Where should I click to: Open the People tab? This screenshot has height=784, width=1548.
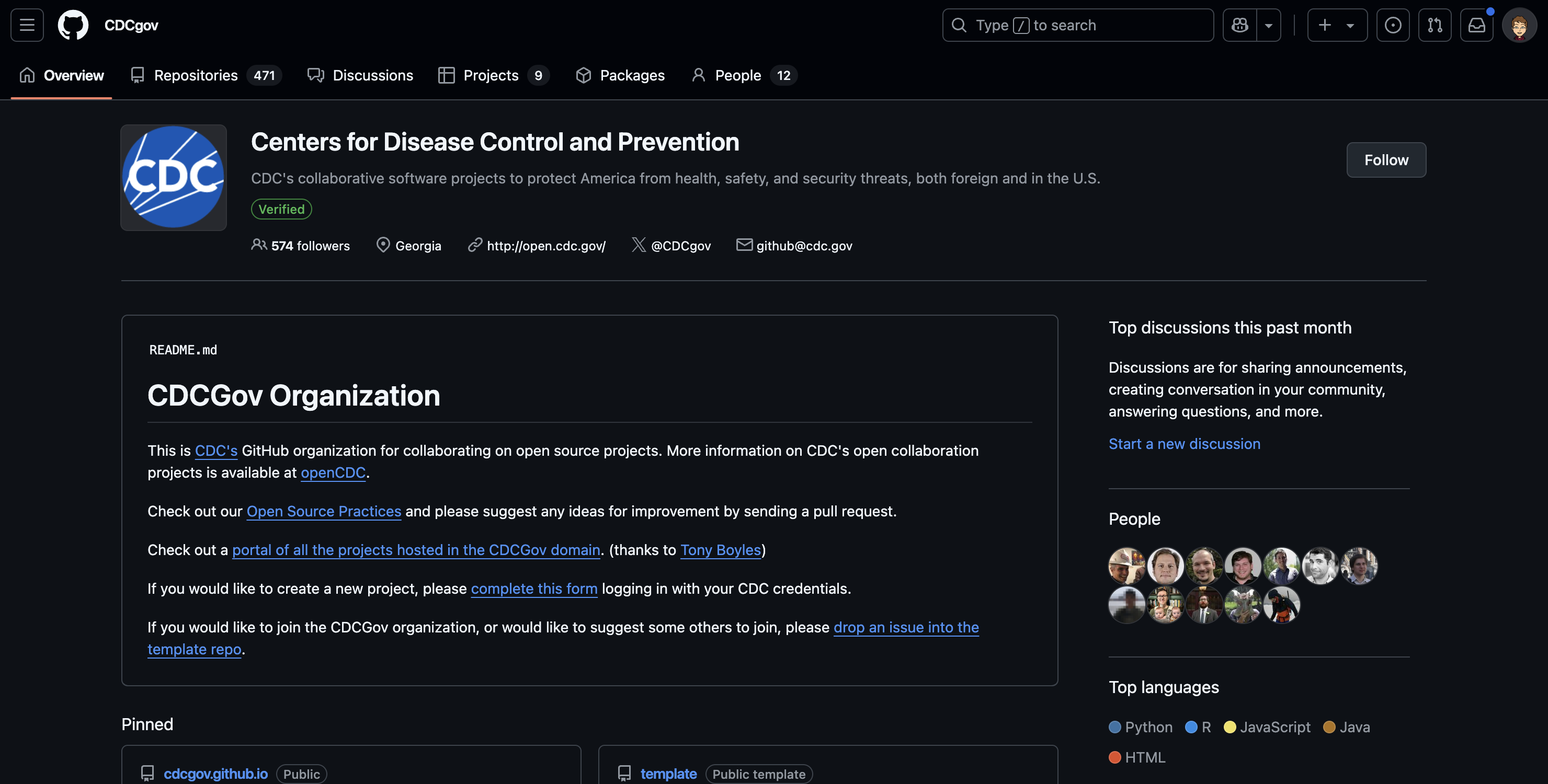point(744,76)
